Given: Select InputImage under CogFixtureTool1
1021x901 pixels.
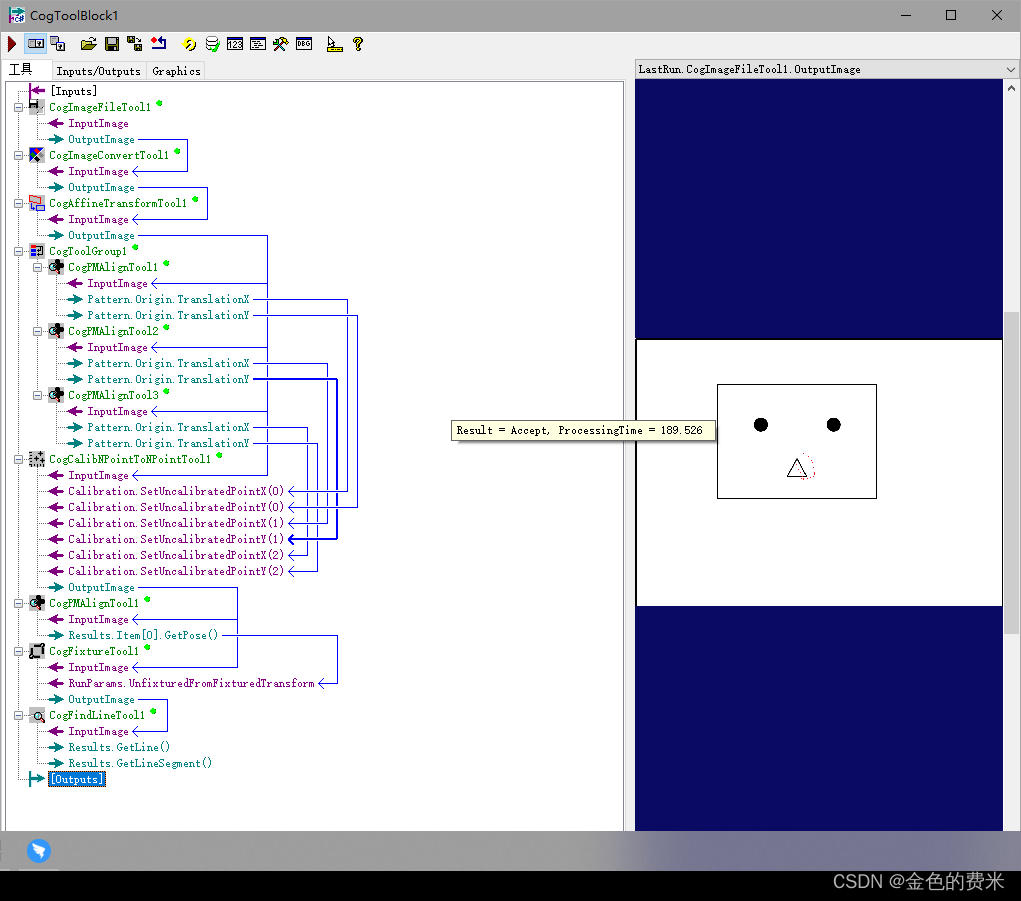Looking at the screenshot, I should pos(98,667).
